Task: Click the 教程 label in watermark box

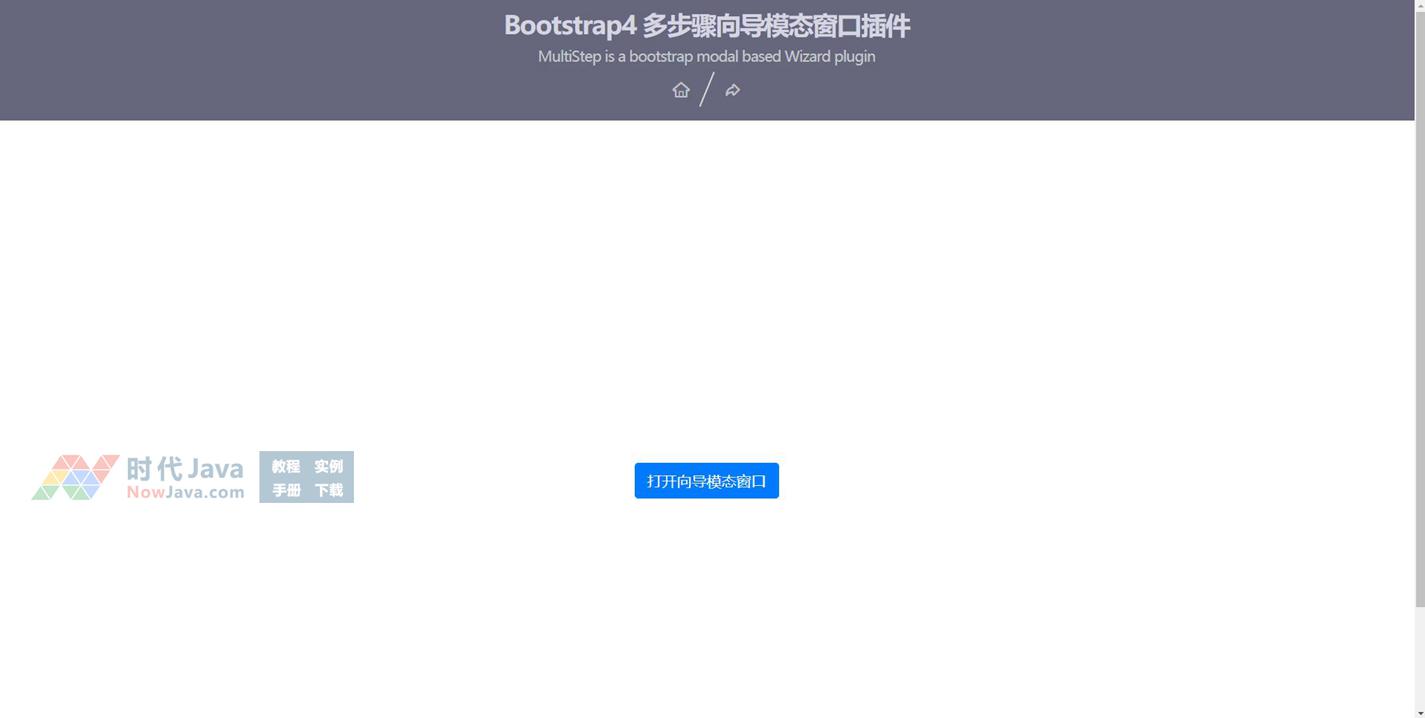Action: coord(286,466)
